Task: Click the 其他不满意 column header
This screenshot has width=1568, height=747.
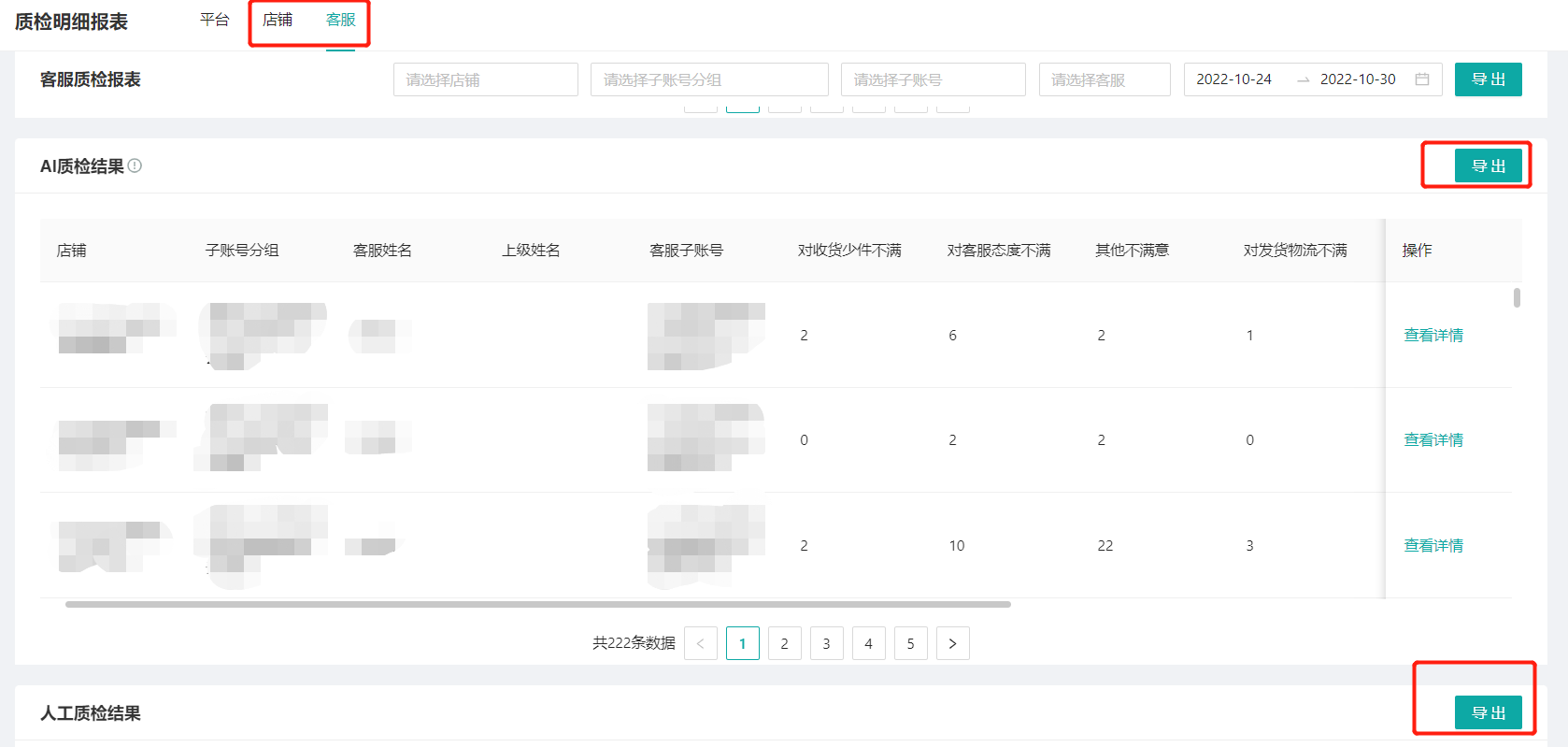Action: click(x=1132, y=251)
